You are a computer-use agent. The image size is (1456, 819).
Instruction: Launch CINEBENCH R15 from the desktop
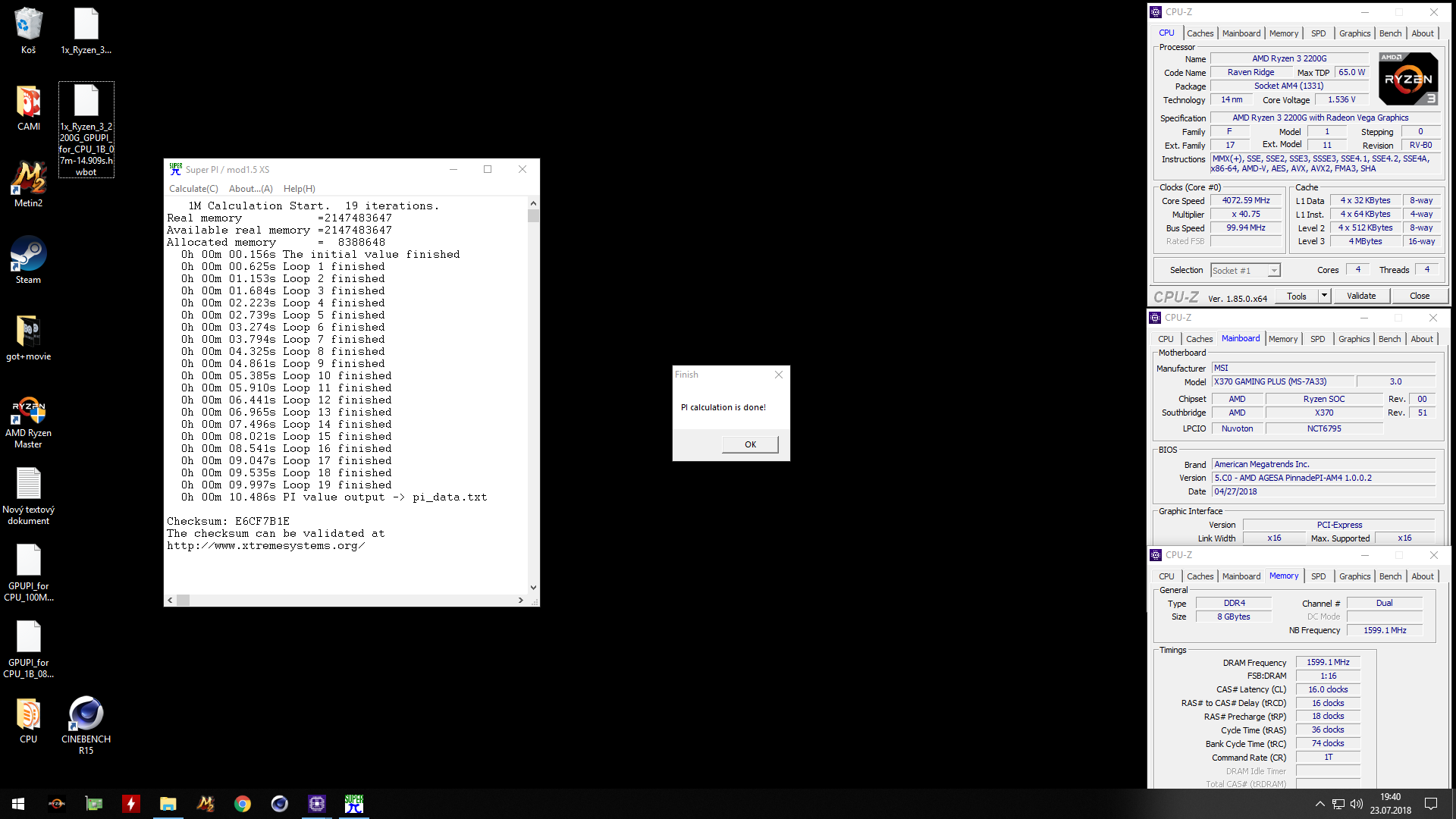[x=86, y=726]
